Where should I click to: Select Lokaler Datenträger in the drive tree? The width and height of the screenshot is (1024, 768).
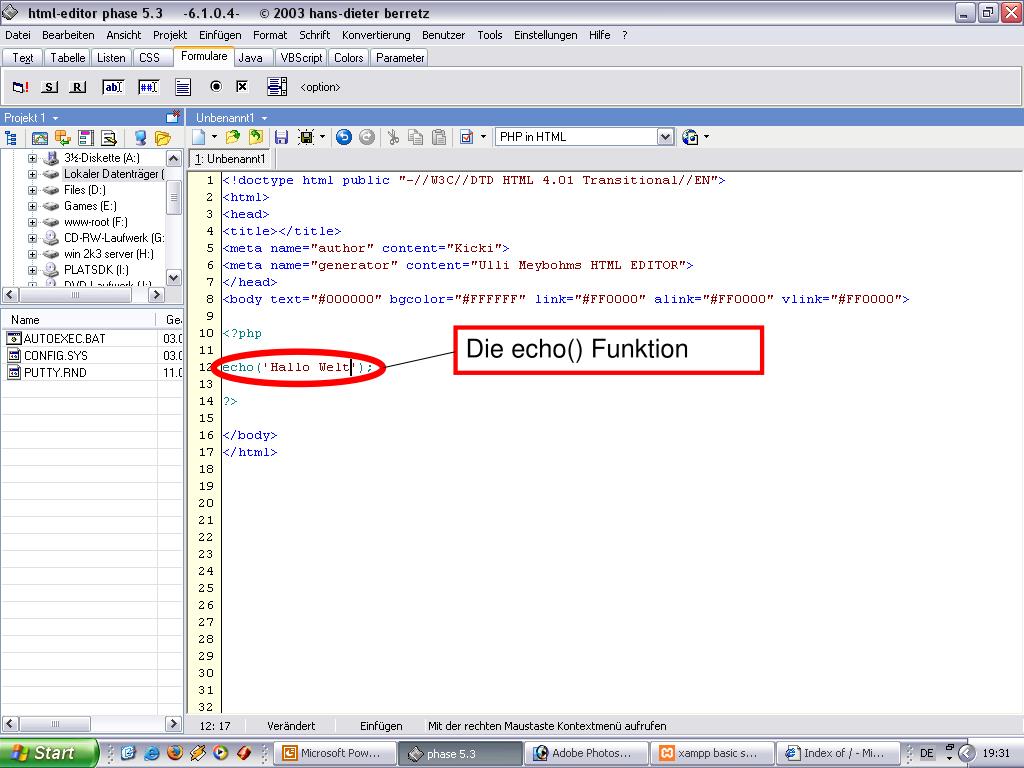click(x=114, y=174)
